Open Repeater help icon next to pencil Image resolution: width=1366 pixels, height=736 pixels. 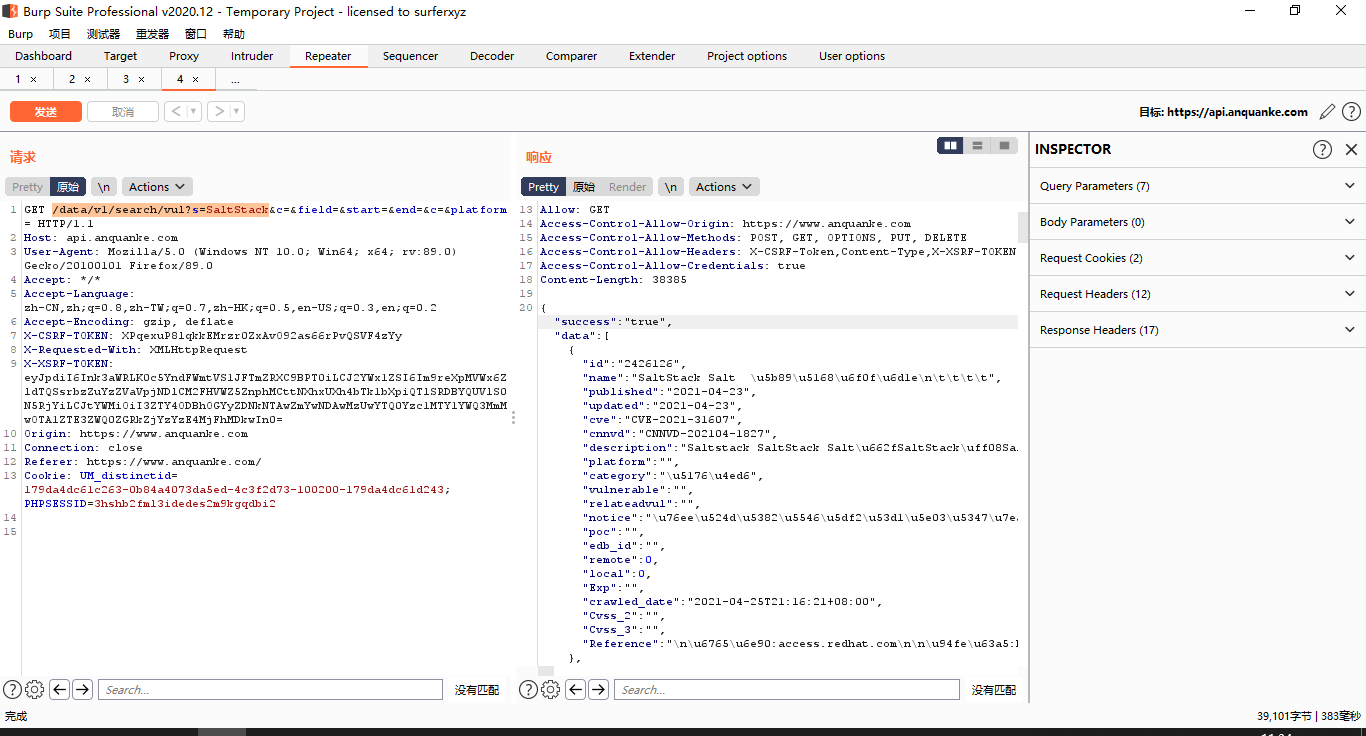point(1351,112)
